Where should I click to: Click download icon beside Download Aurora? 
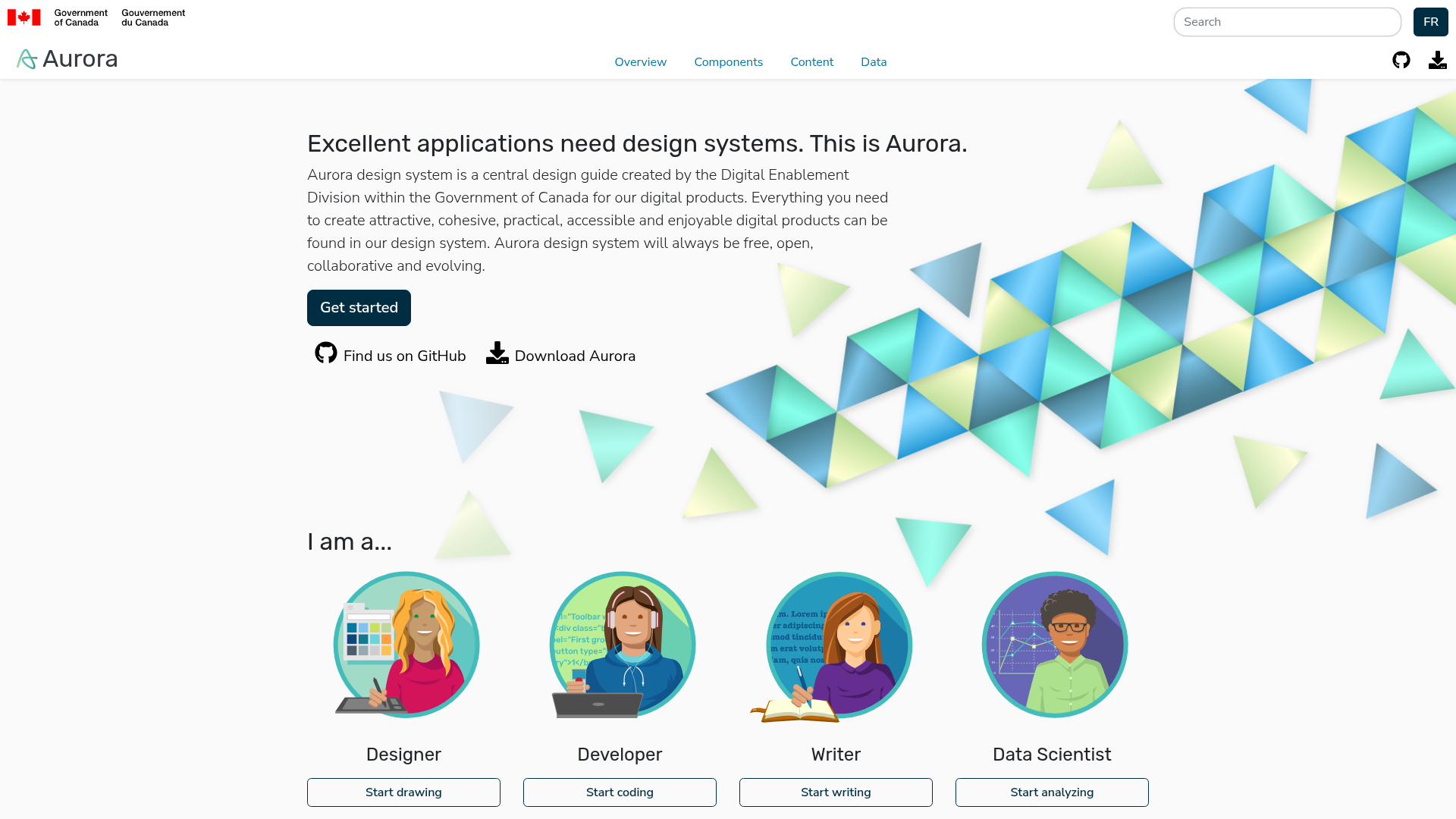click(497, 353)
